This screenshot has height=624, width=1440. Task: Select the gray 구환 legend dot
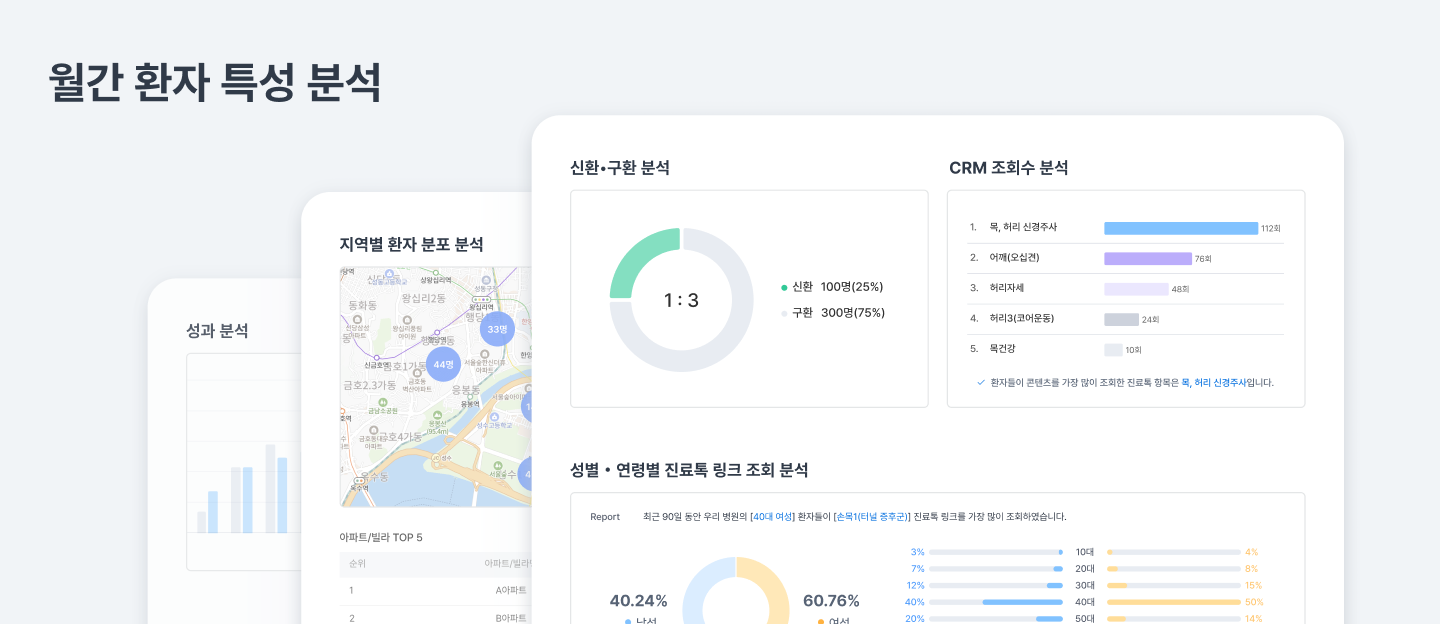click(783, 313)
